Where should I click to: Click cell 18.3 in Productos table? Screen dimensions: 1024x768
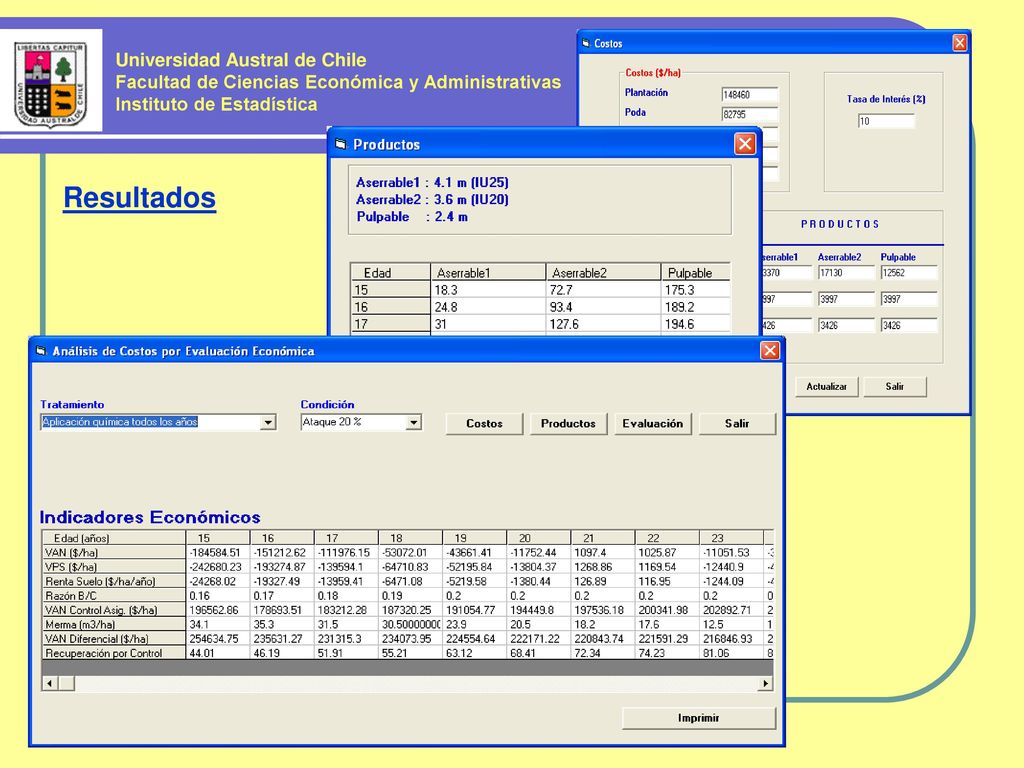pos(488,290)
